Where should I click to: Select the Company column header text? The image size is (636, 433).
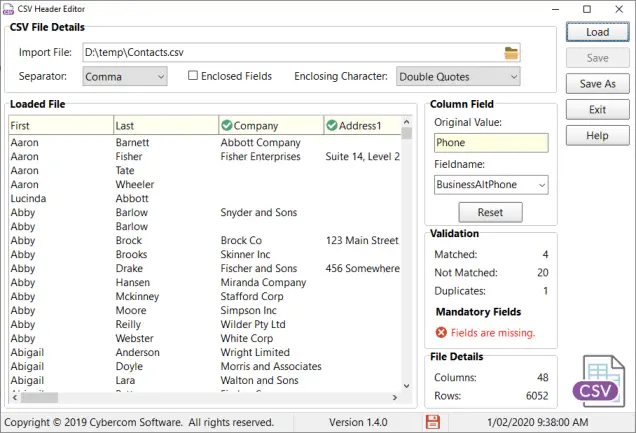point(256,126)
